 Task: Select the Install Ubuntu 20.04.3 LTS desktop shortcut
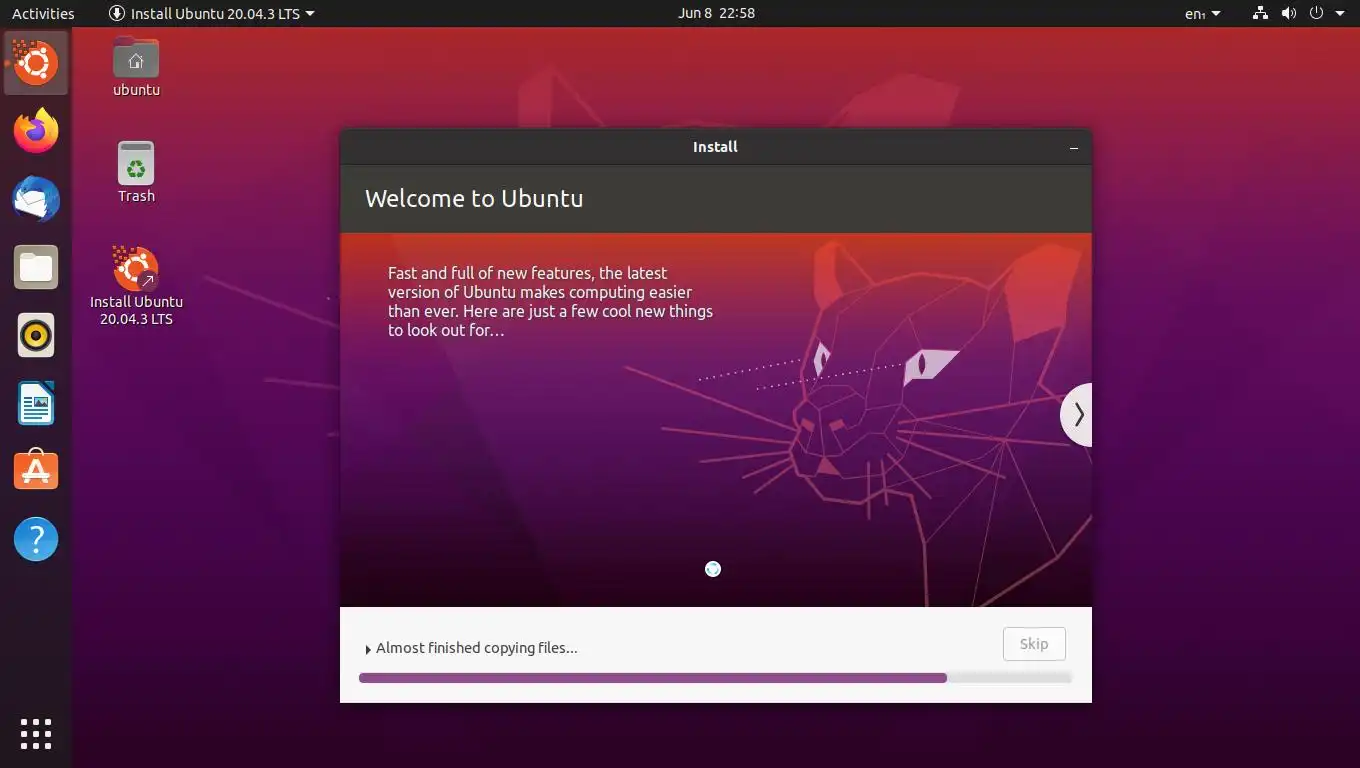(x=136, y=286)
